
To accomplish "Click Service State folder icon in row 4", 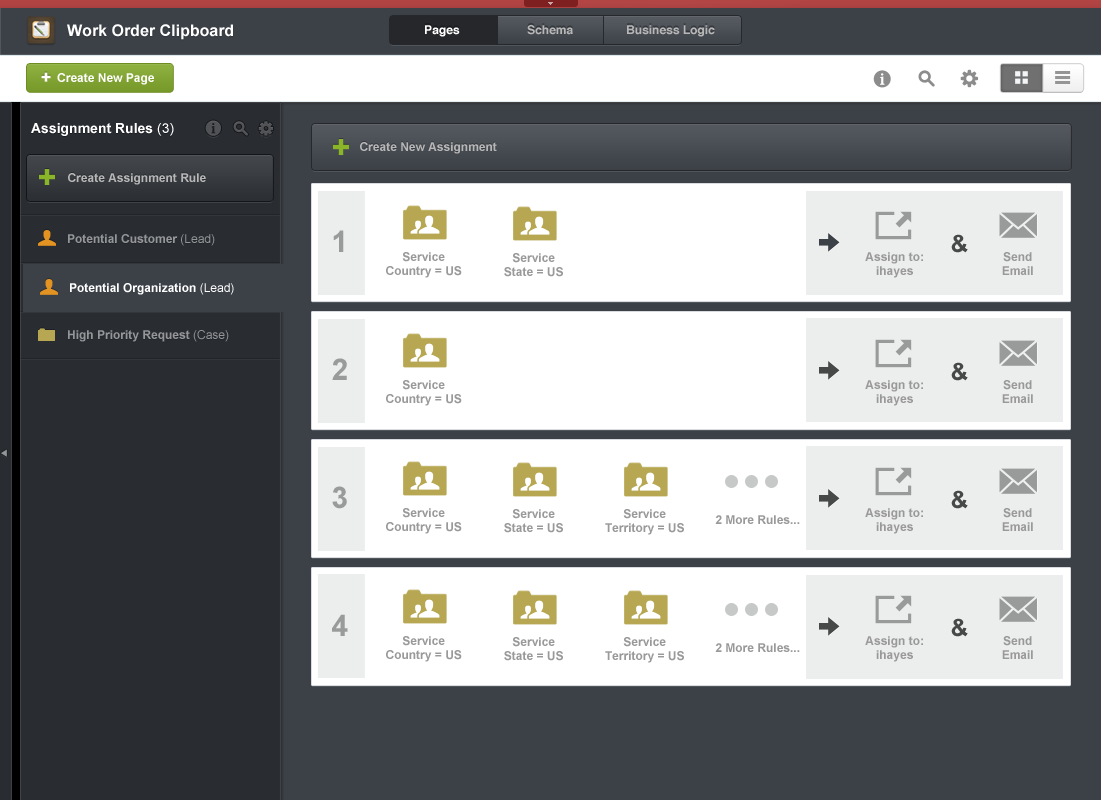I will (x=534, y=608).
